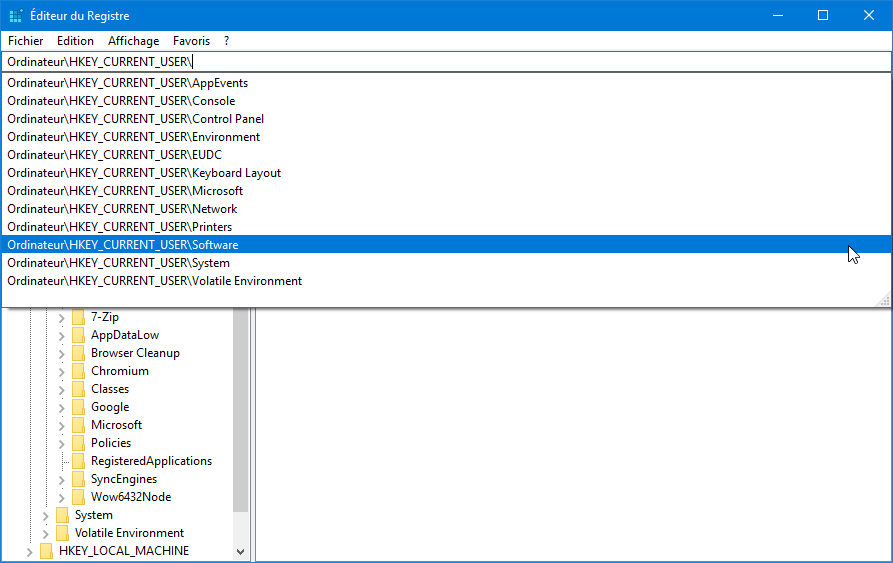Click the Volatile Environment folder icon
Viewport: 893px width, 563px height.
pos(63,533)
